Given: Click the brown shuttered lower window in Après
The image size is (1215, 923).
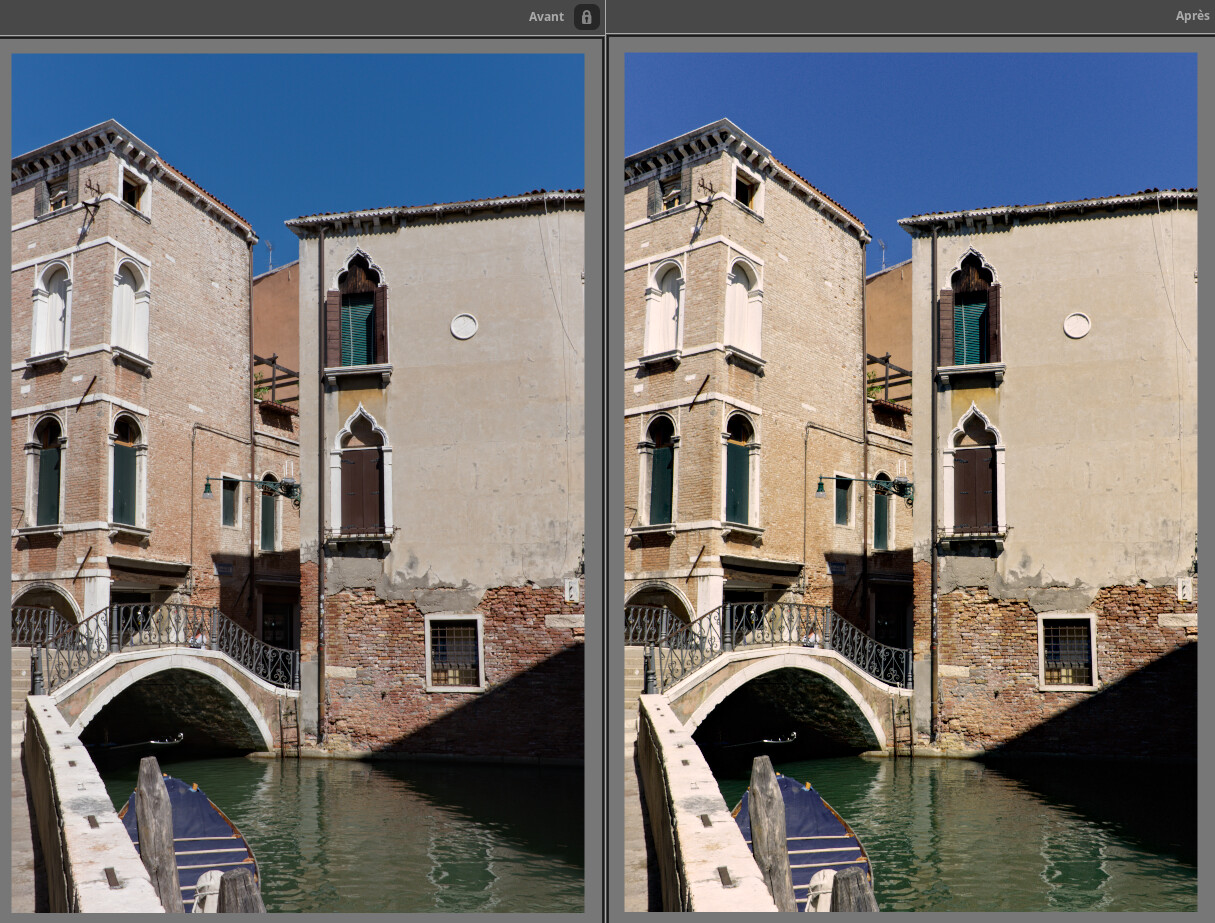Looking at the screenshot, I should pos(974,488).
